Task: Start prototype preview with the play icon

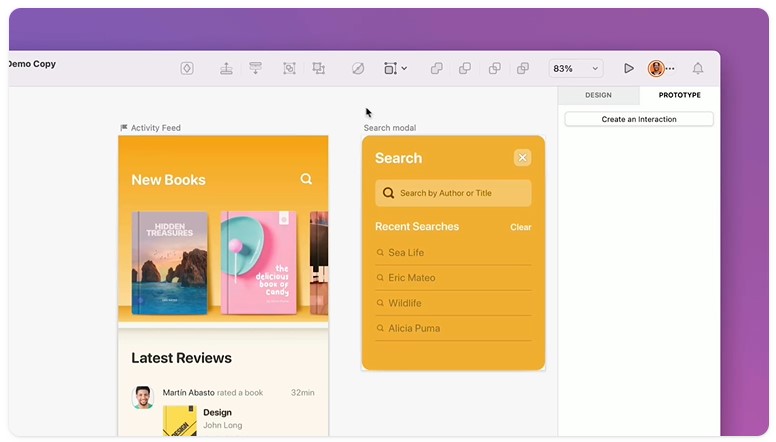Action: pos(629,68)
